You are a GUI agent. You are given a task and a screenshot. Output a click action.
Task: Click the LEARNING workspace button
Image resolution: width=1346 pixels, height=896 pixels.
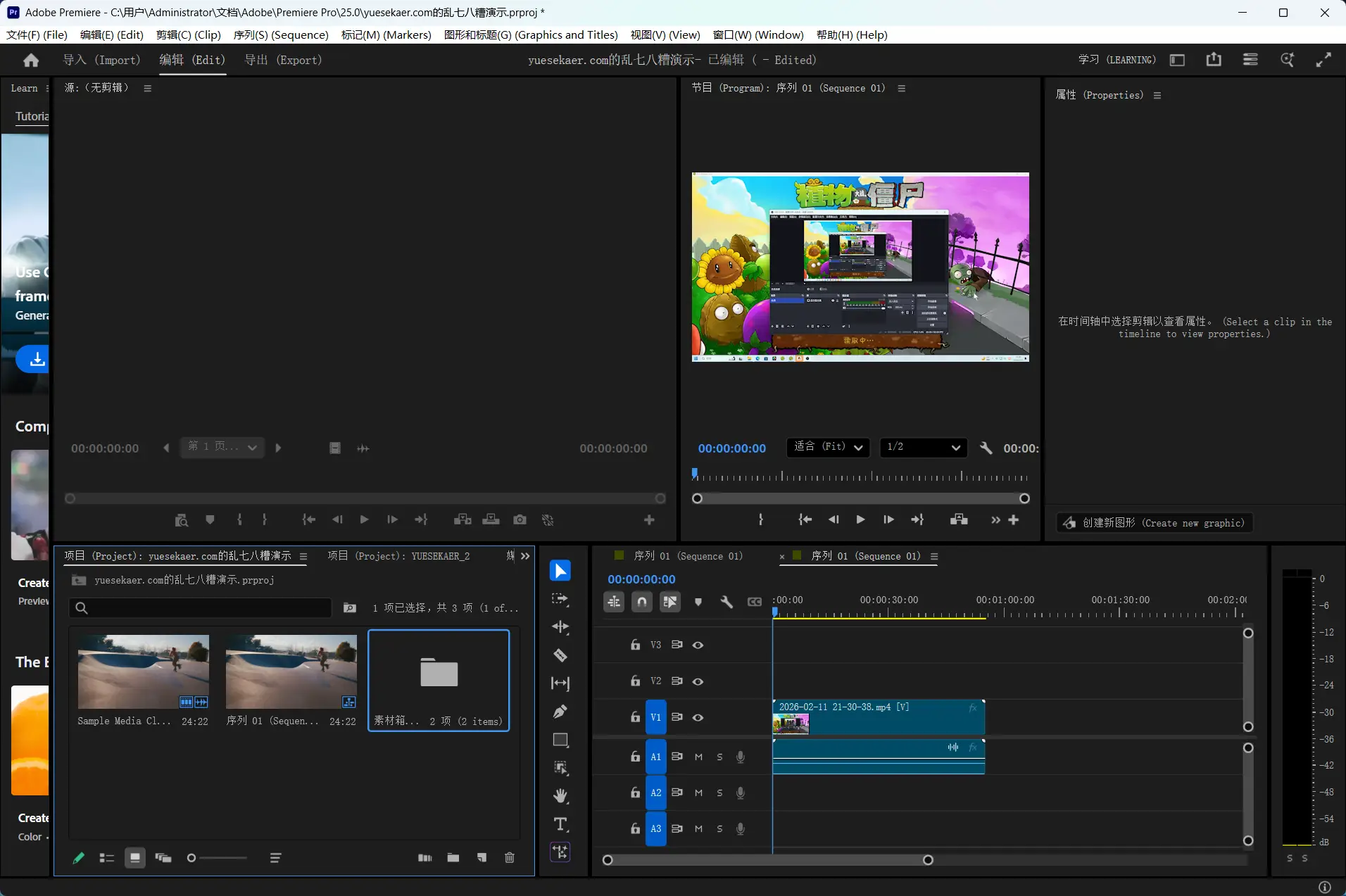(1117, 60)
